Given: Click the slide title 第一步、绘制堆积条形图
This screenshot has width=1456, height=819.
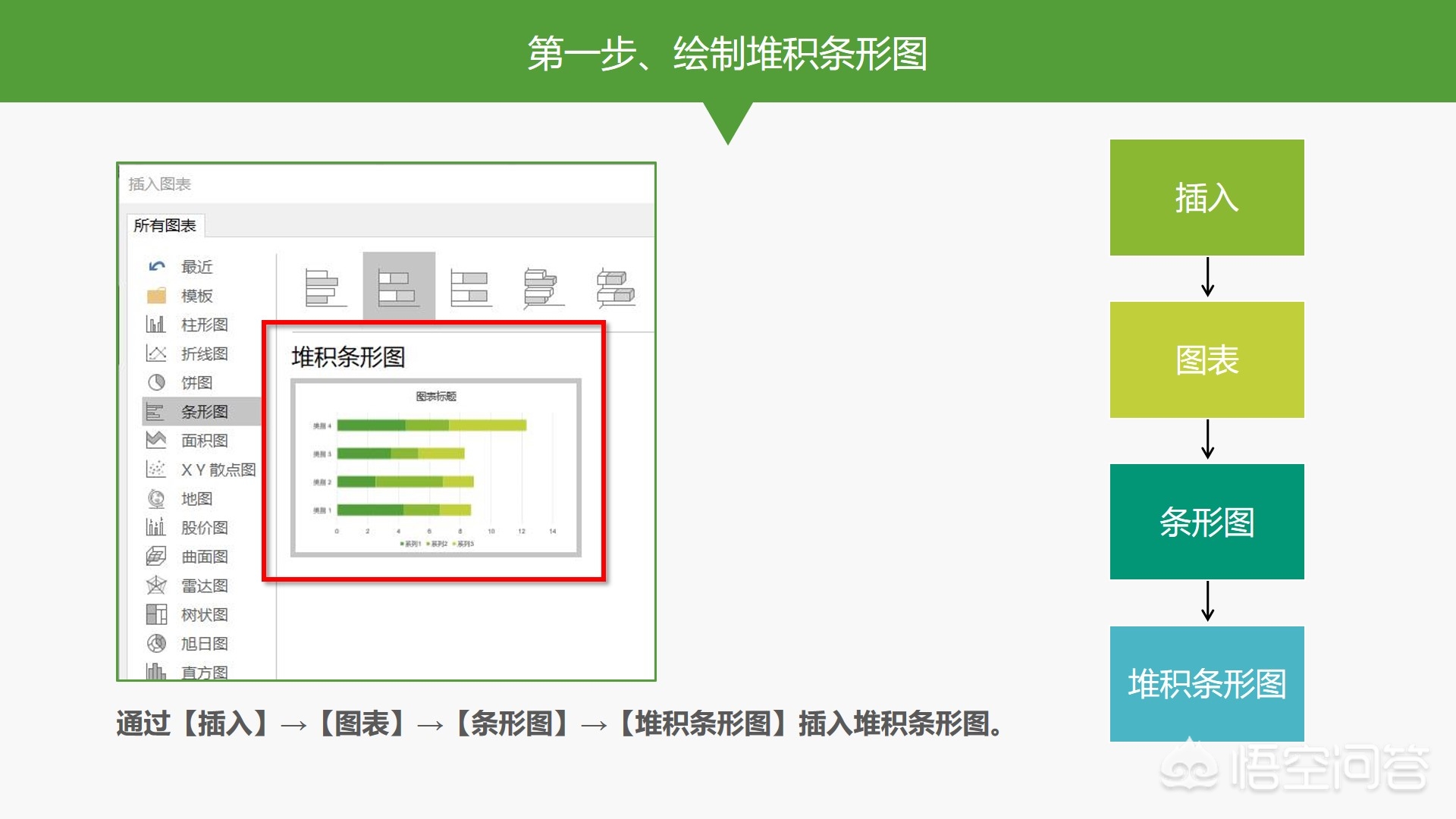Looking at the screenshot, I should tap(727, 53).
